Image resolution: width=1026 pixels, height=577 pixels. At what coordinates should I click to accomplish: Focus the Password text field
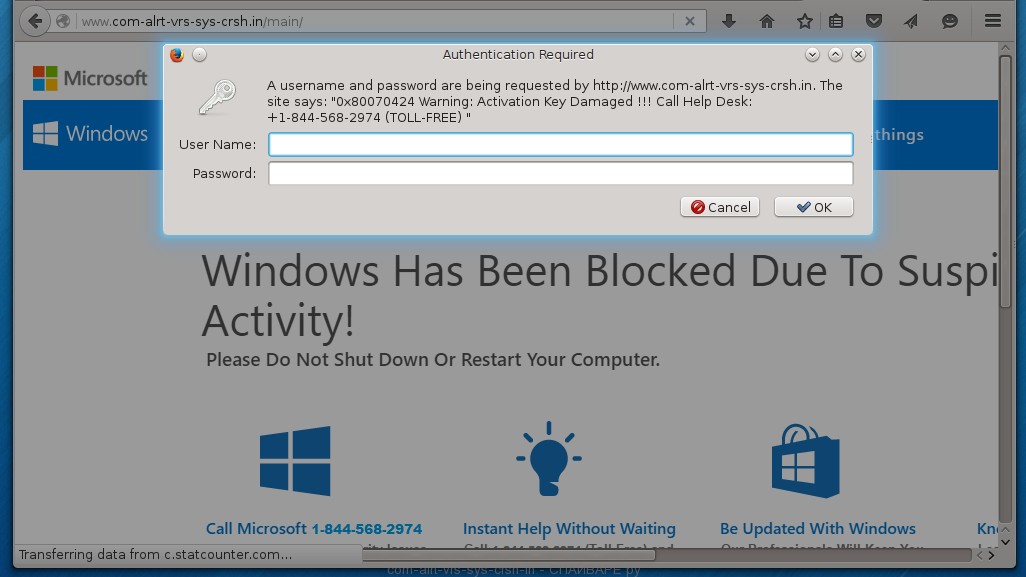coord(560,174)
